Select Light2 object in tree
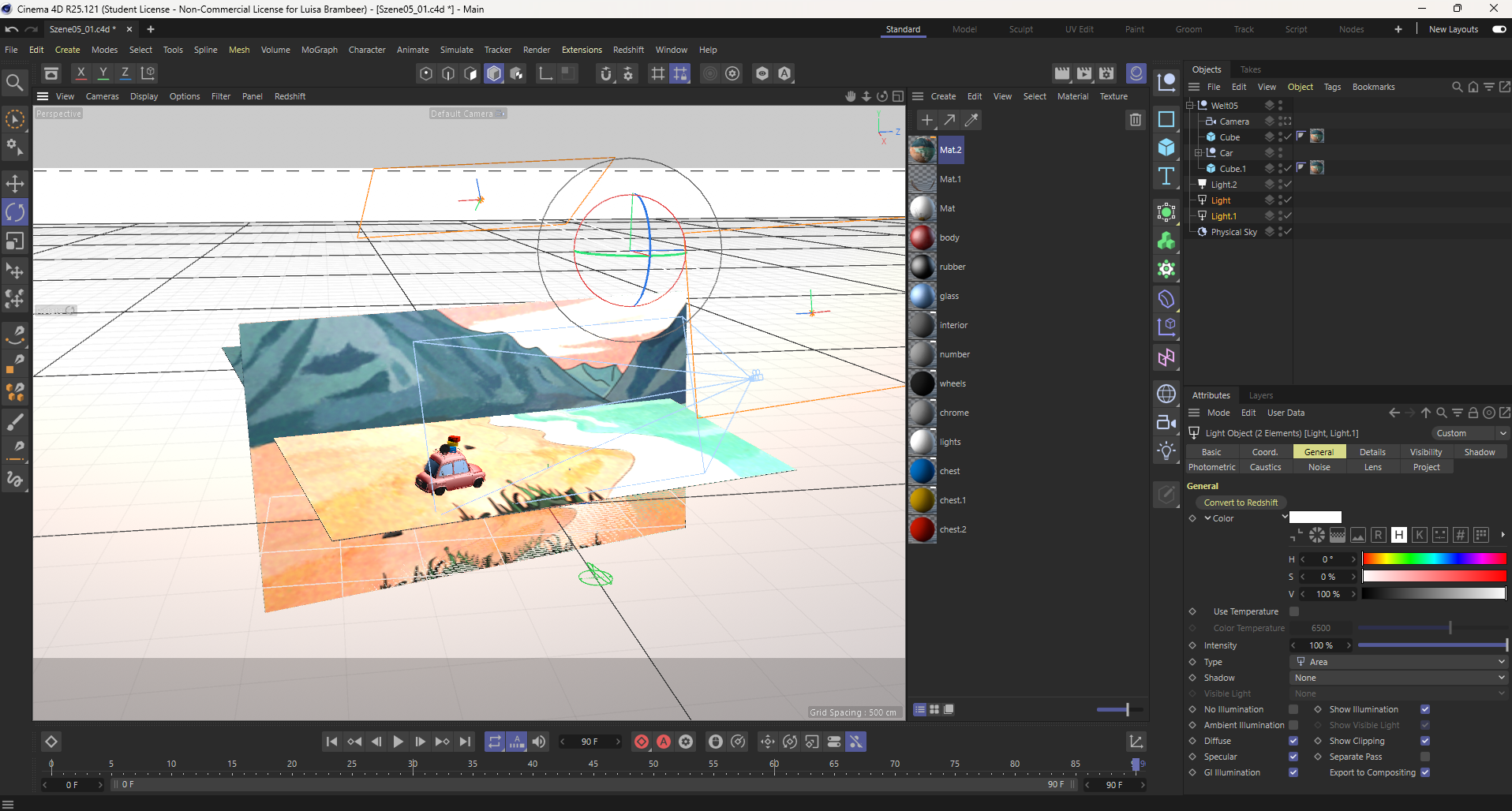The image size is (1512, 811). pos(1224,185)
